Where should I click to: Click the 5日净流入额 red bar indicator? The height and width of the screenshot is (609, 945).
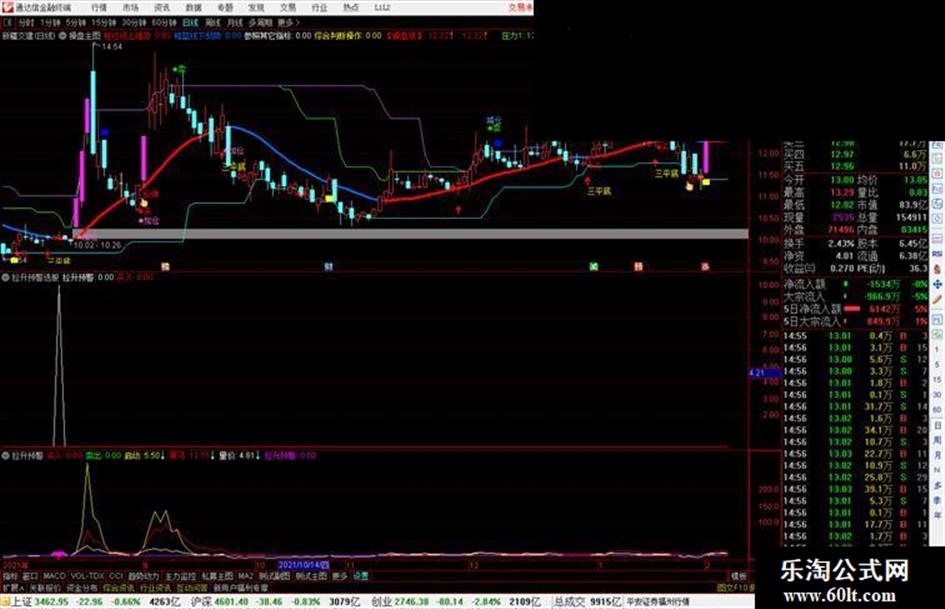852,309
